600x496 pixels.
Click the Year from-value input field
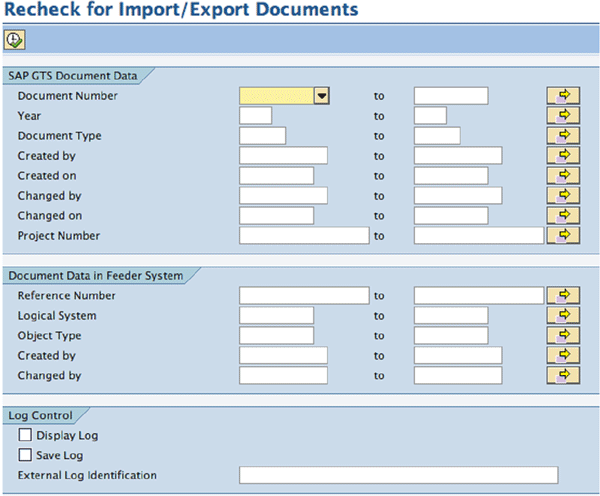pos(256,116)
